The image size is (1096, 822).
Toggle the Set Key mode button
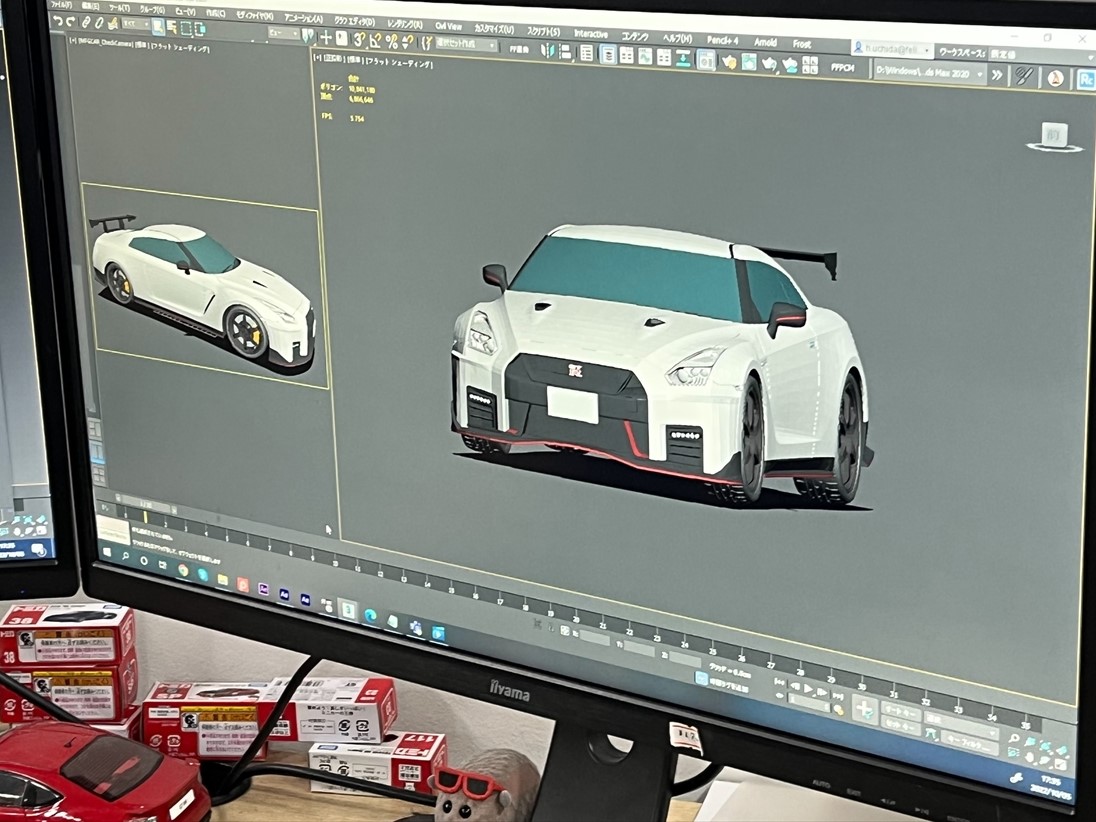point(901,726)
